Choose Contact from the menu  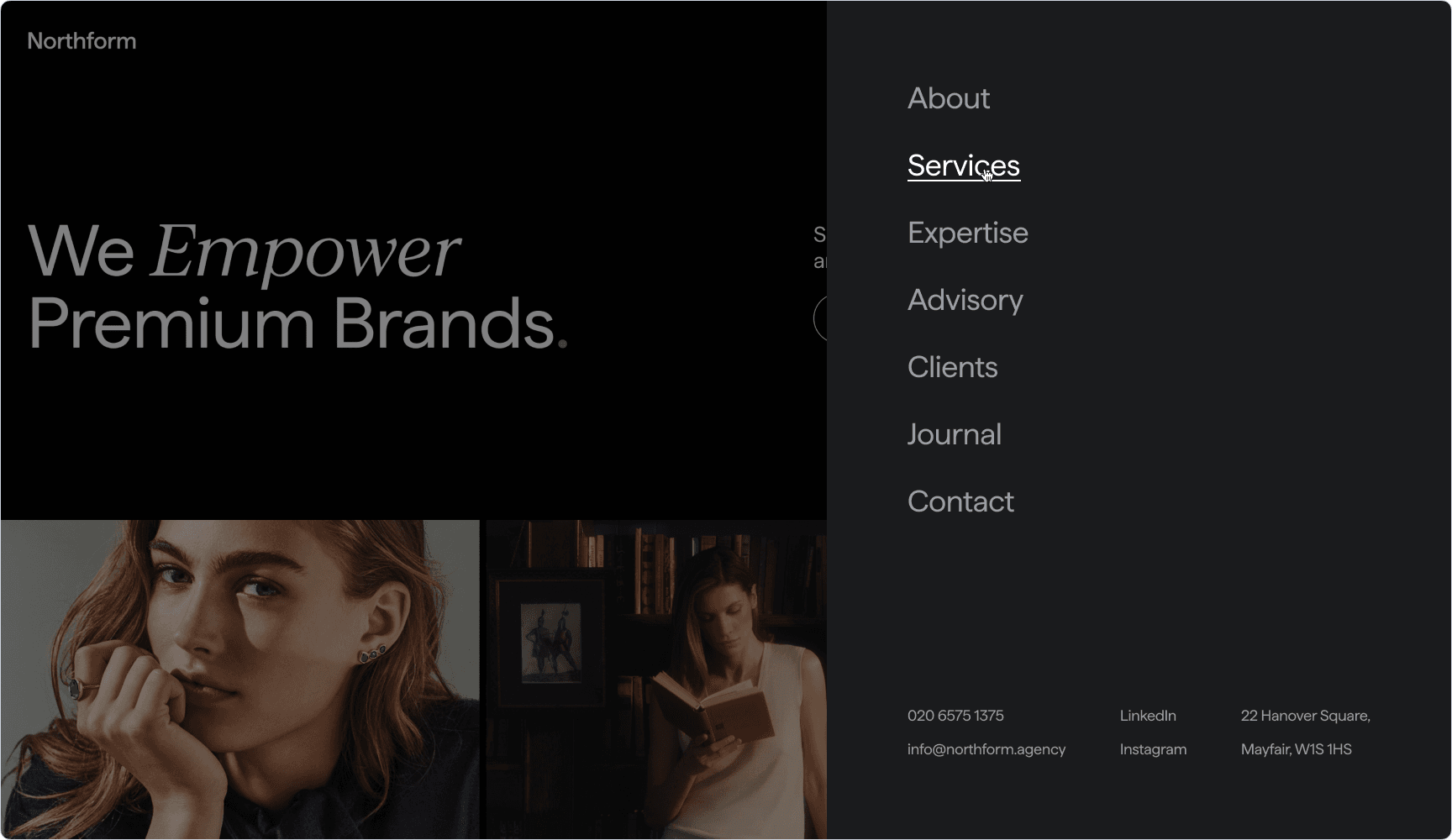tap(960, 501)
